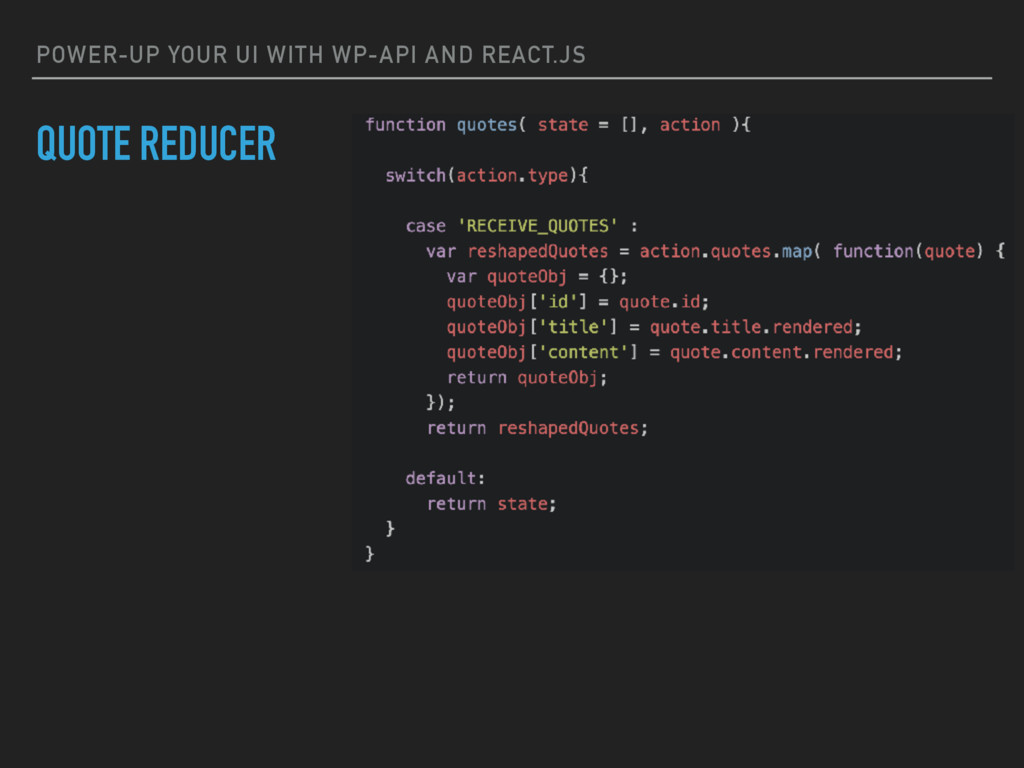Screen dimensions: 1024x768
Task: Click the line "quoteObj['content'] = quote.content.rendered;"
Action: (x=675, y=353)
